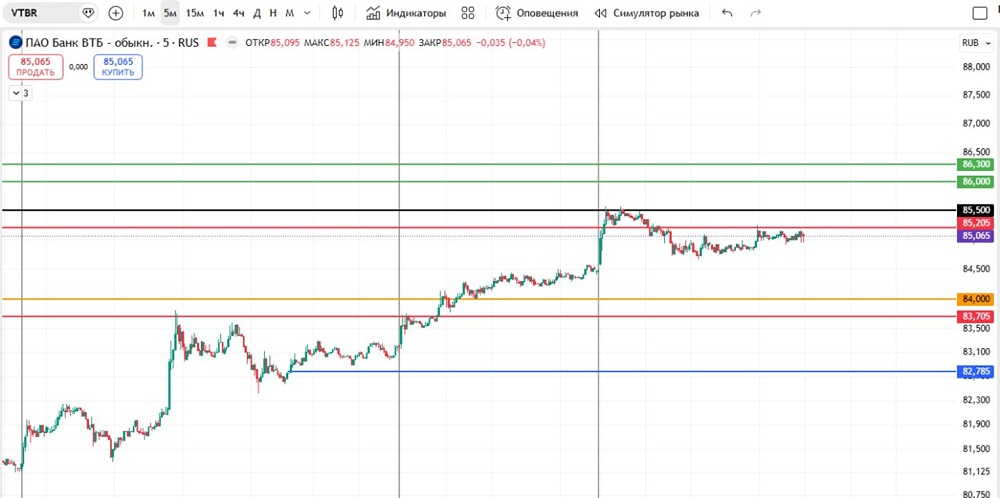1000x498 pixels.
Task: Click the blue 82,785 price label
Action: click(x=976, y=371)
